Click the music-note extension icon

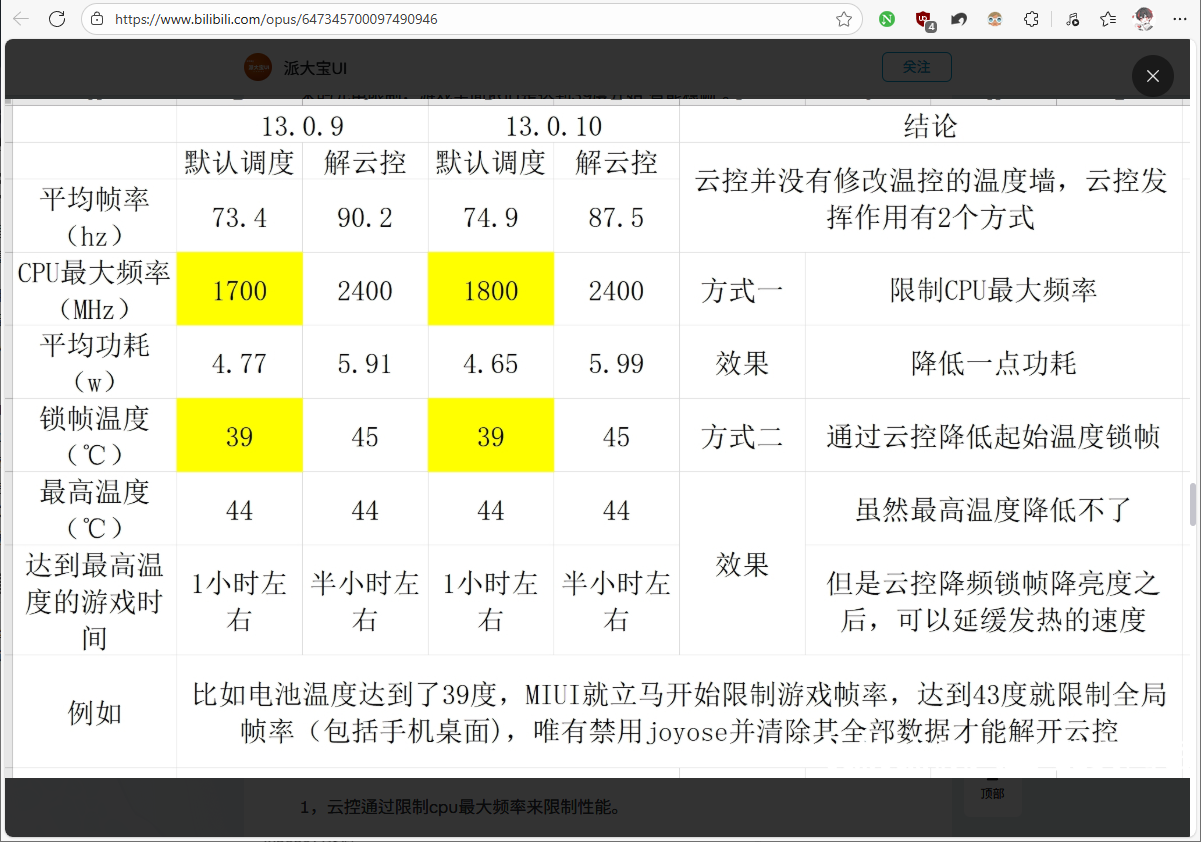[1073, 19]
